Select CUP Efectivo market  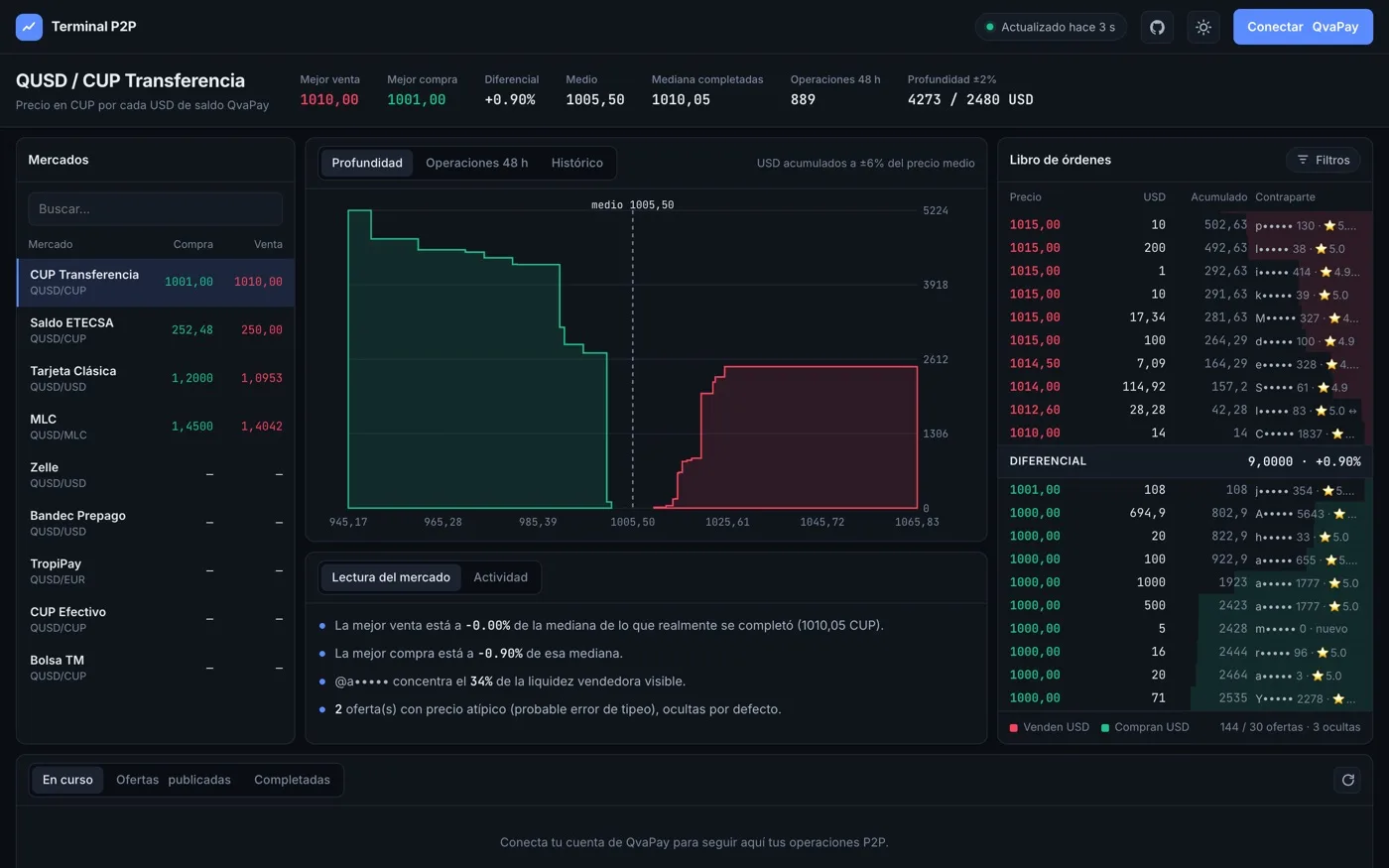tap(156, 619)
